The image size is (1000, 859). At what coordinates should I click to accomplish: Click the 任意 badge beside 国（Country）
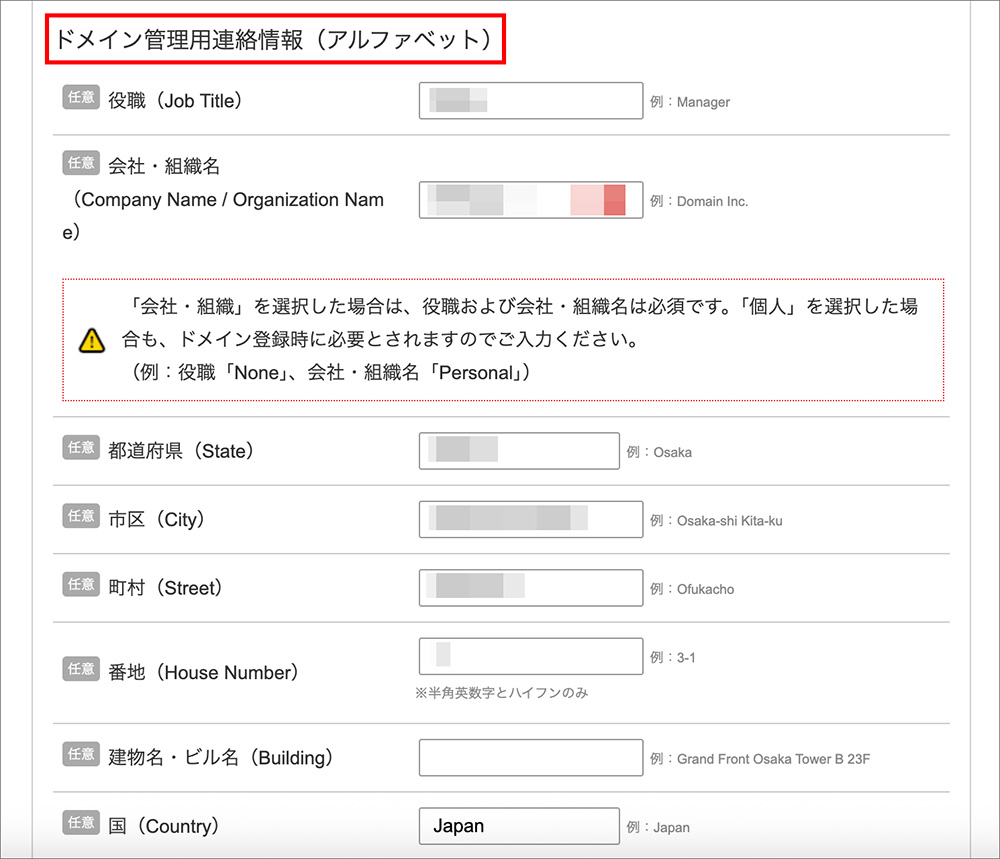pos(80,822)
